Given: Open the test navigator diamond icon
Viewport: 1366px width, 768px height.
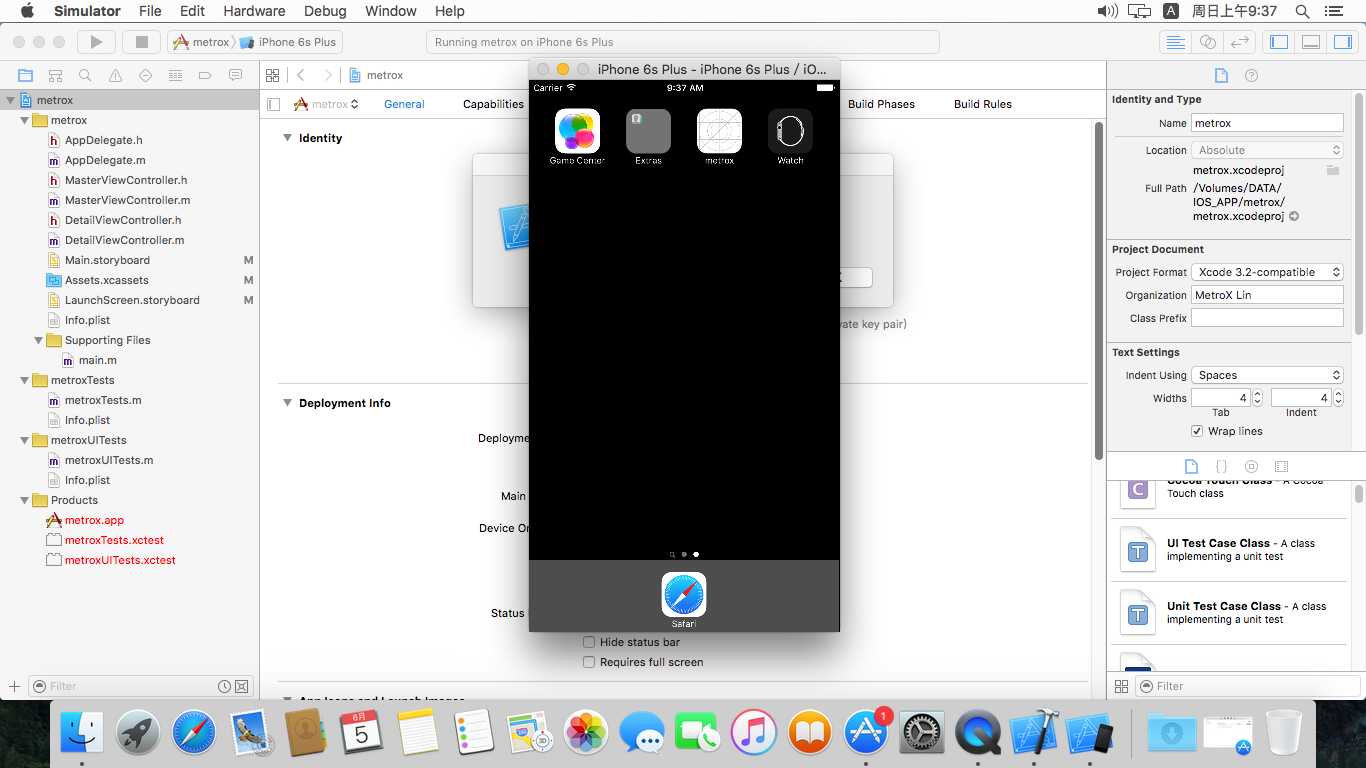Looking at the screenshot, I should pos(145,75).
